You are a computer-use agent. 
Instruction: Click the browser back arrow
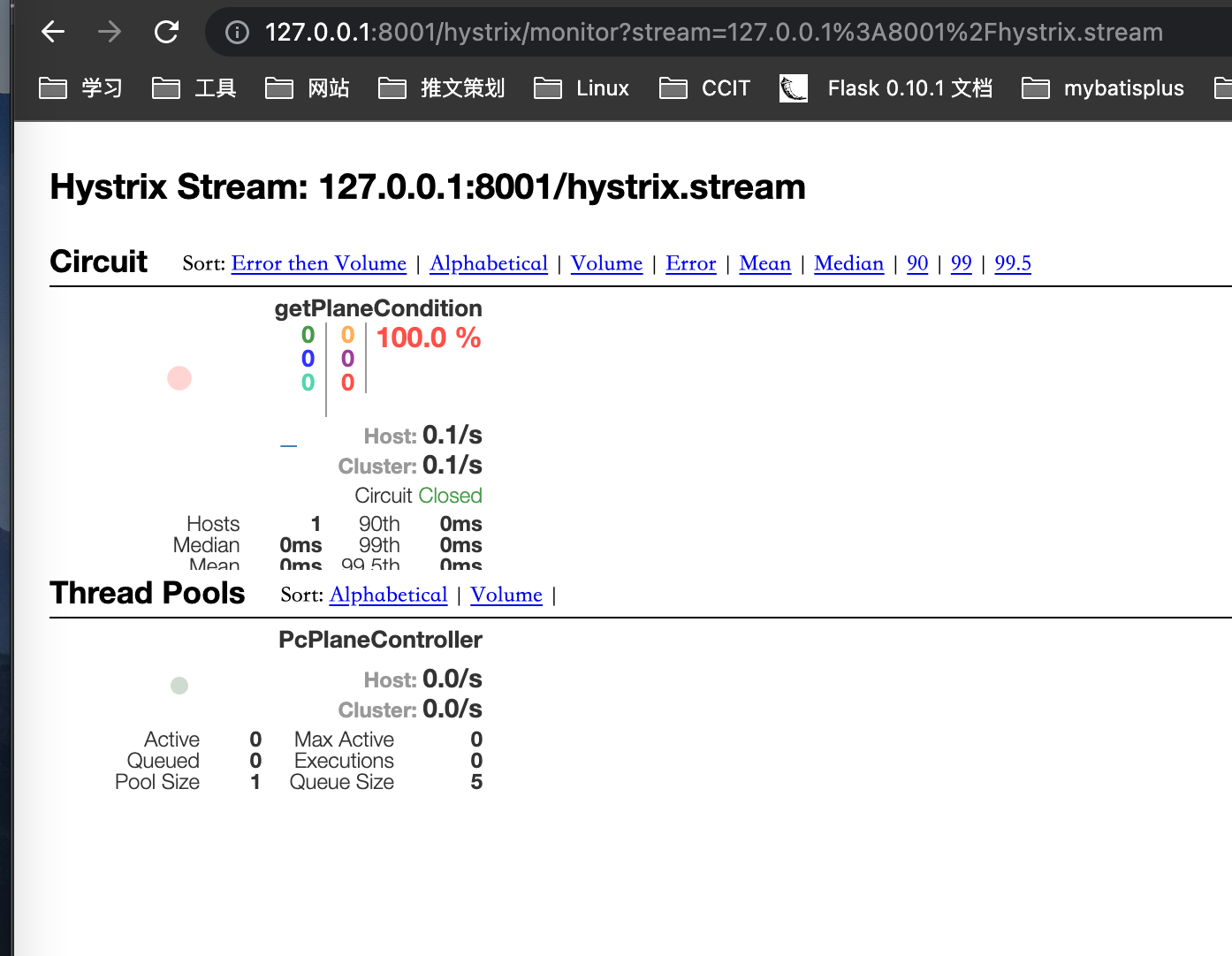(x=53, y=33)
